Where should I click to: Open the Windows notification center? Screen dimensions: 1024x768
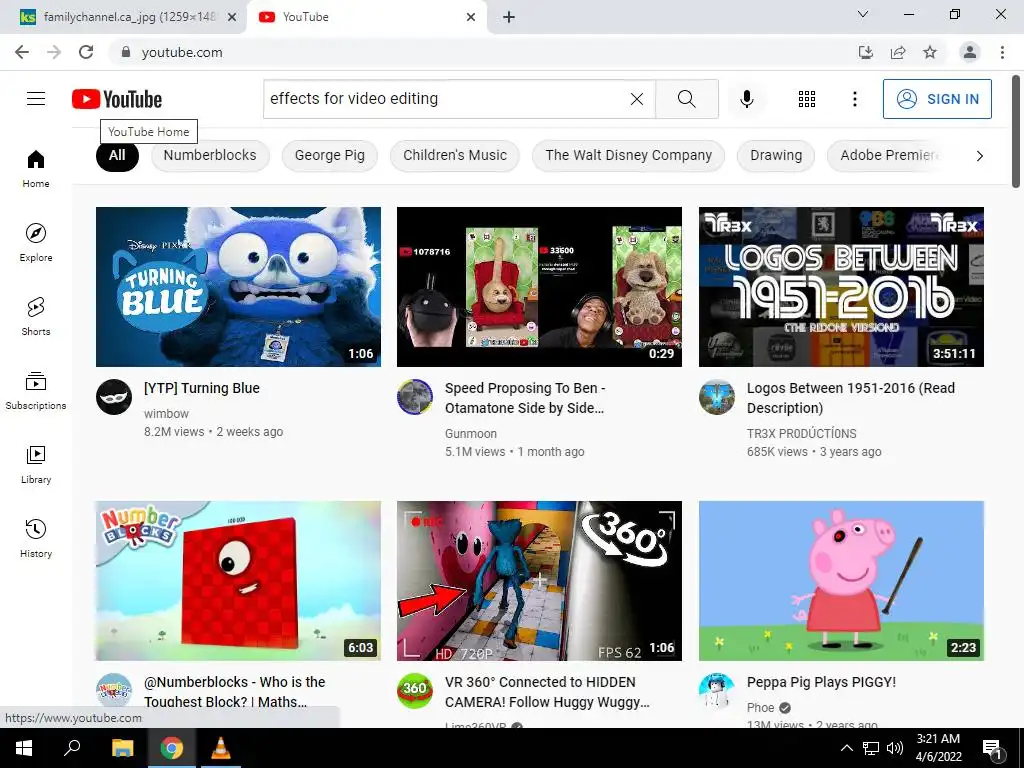click(x=992, y=749)
